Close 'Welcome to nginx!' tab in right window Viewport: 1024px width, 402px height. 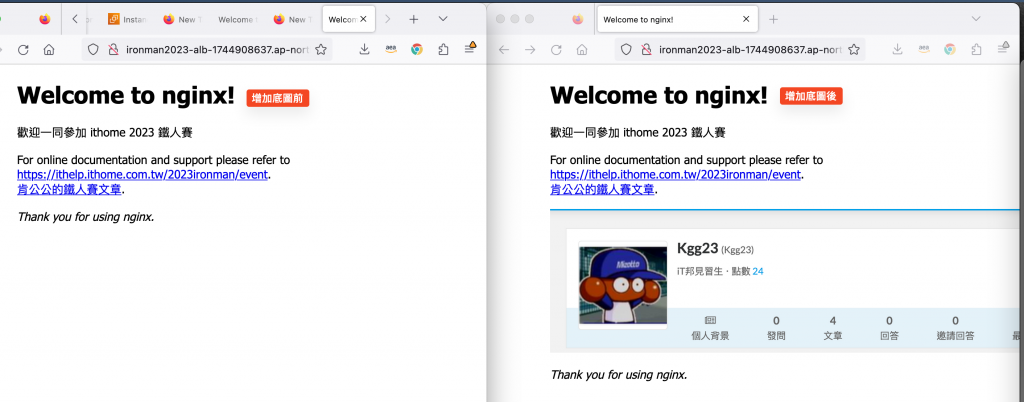(746, 20)
